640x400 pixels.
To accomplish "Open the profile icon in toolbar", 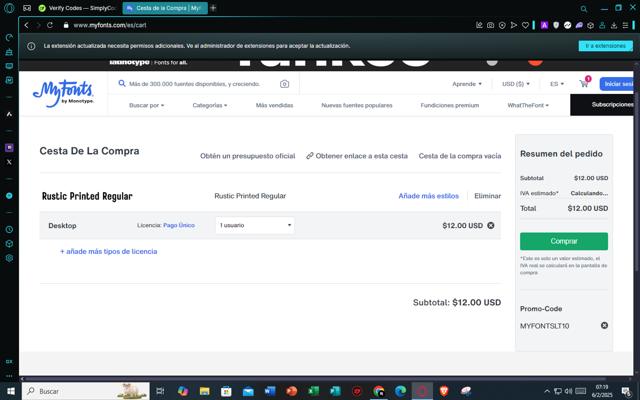I will [x=602, y=25].
